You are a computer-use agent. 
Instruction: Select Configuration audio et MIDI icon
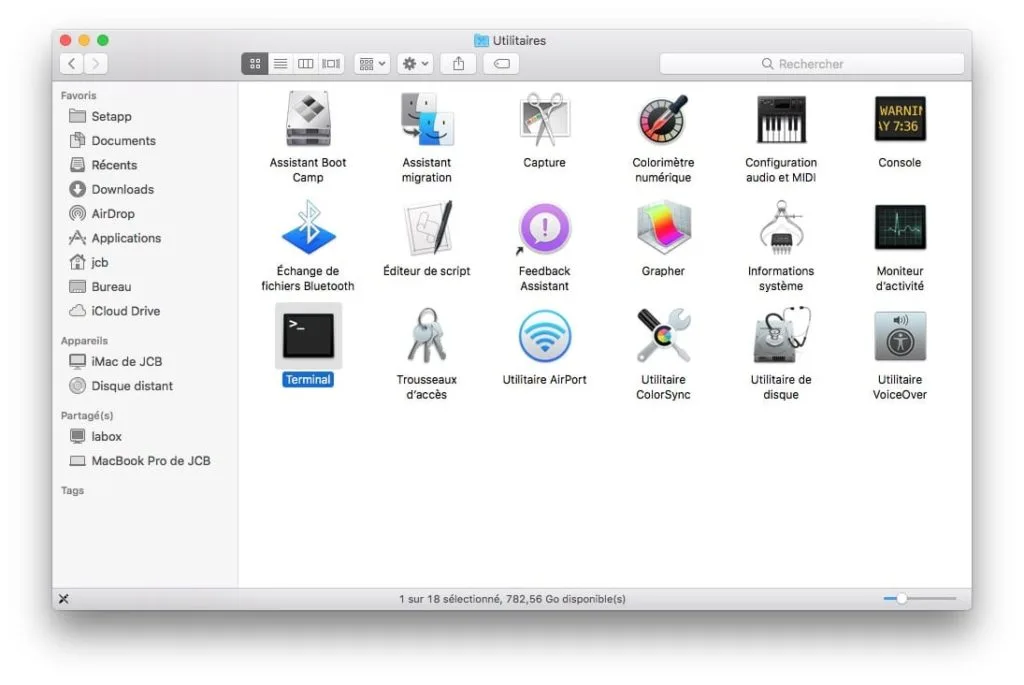781,119
